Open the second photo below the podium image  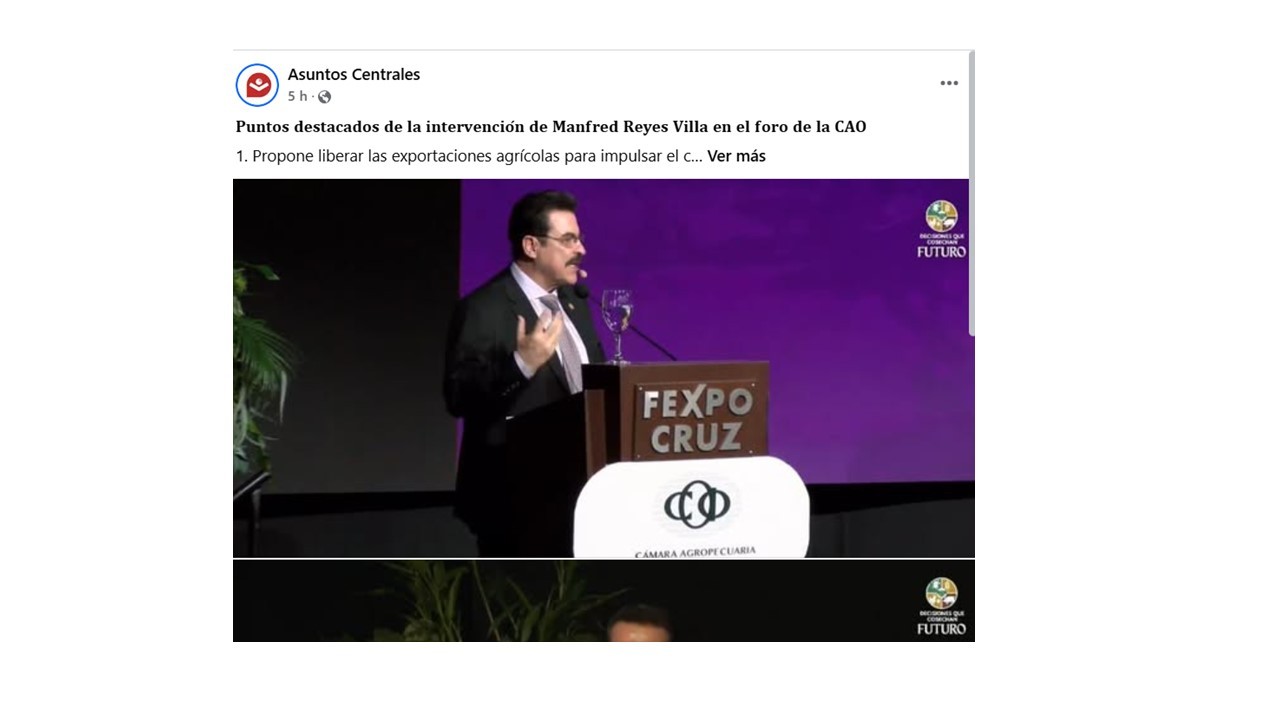603,601
